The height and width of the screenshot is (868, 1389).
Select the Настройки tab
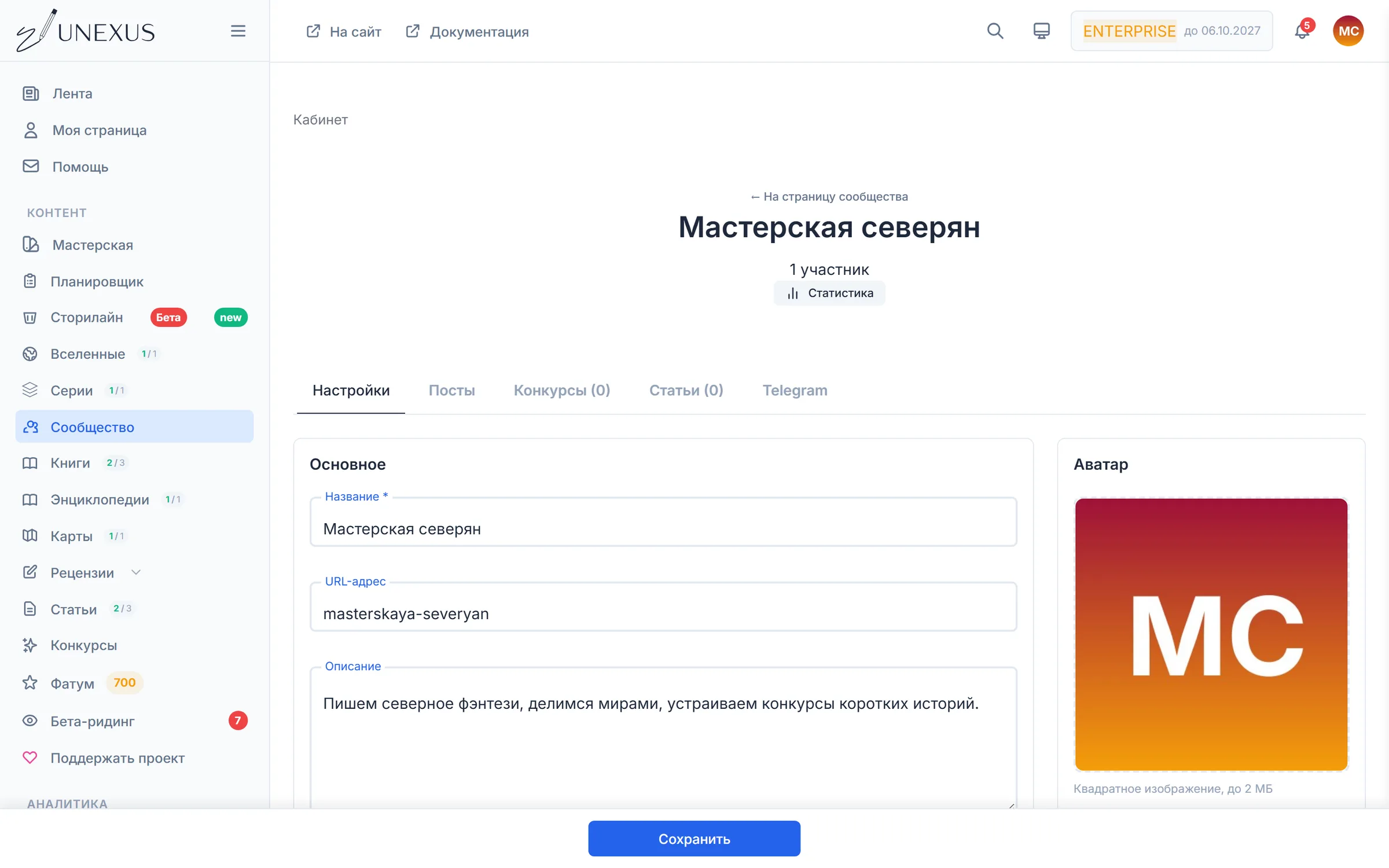[351, 391]
